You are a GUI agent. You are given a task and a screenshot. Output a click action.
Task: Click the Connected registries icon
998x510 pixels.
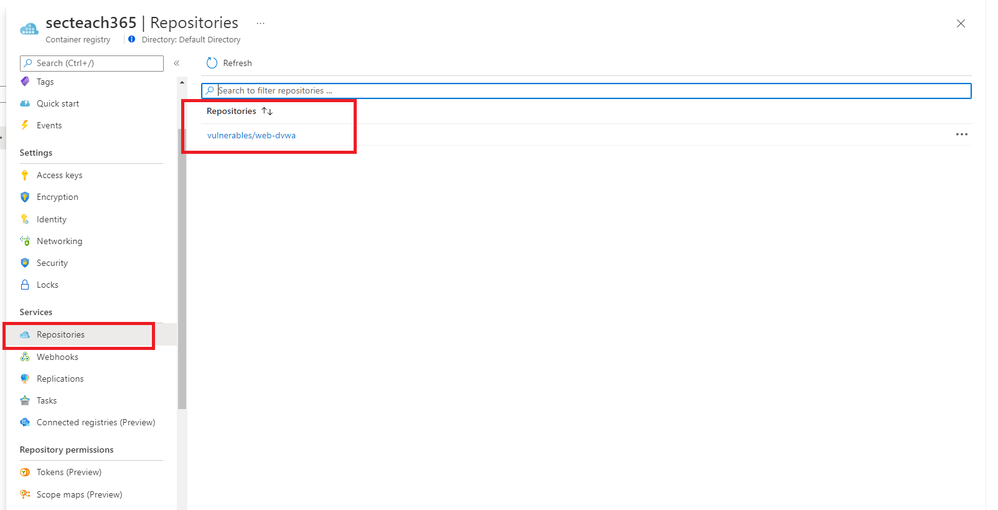tap(25, 422)
